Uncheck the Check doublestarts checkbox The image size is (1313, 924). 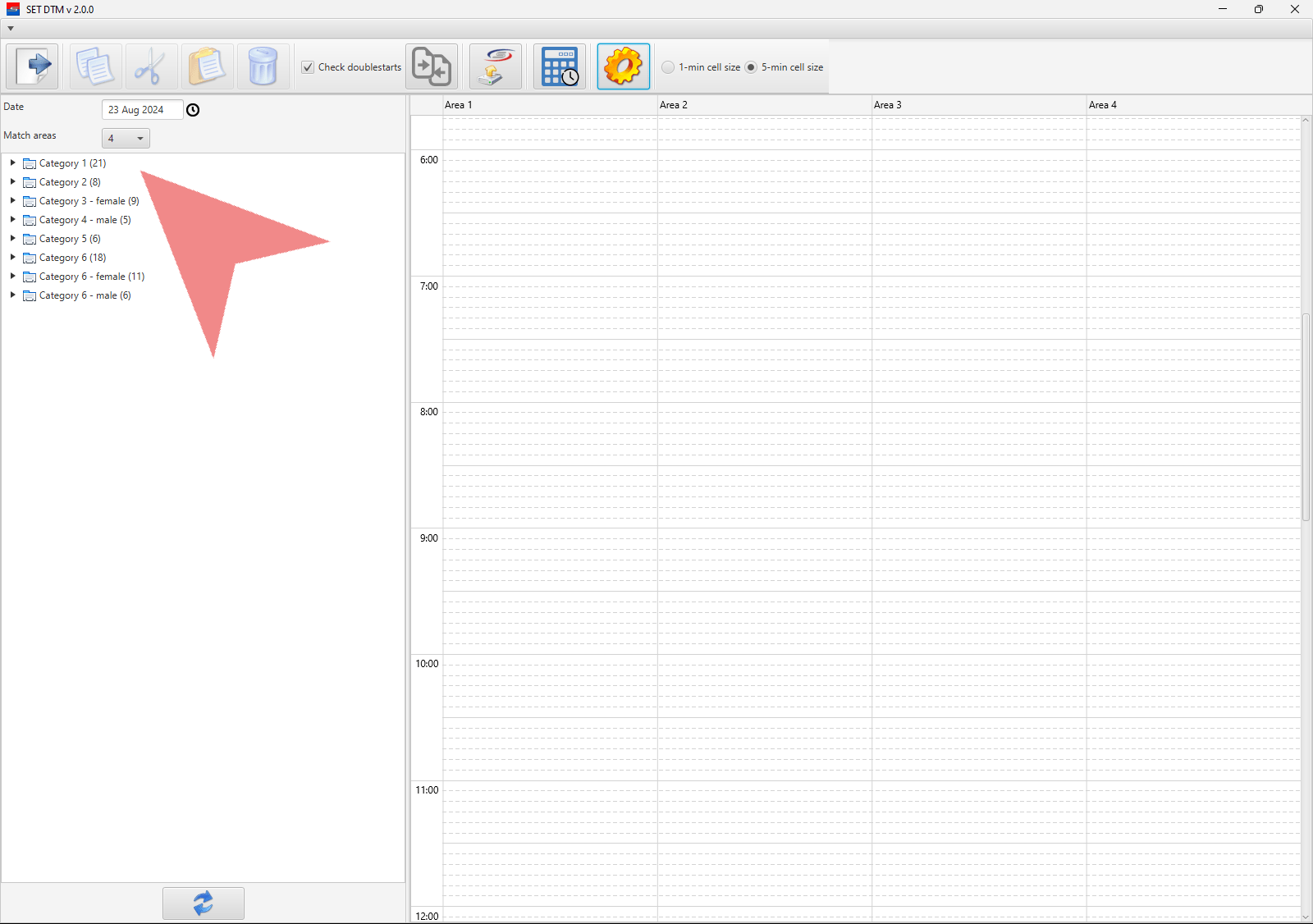(x=308, y=67)
